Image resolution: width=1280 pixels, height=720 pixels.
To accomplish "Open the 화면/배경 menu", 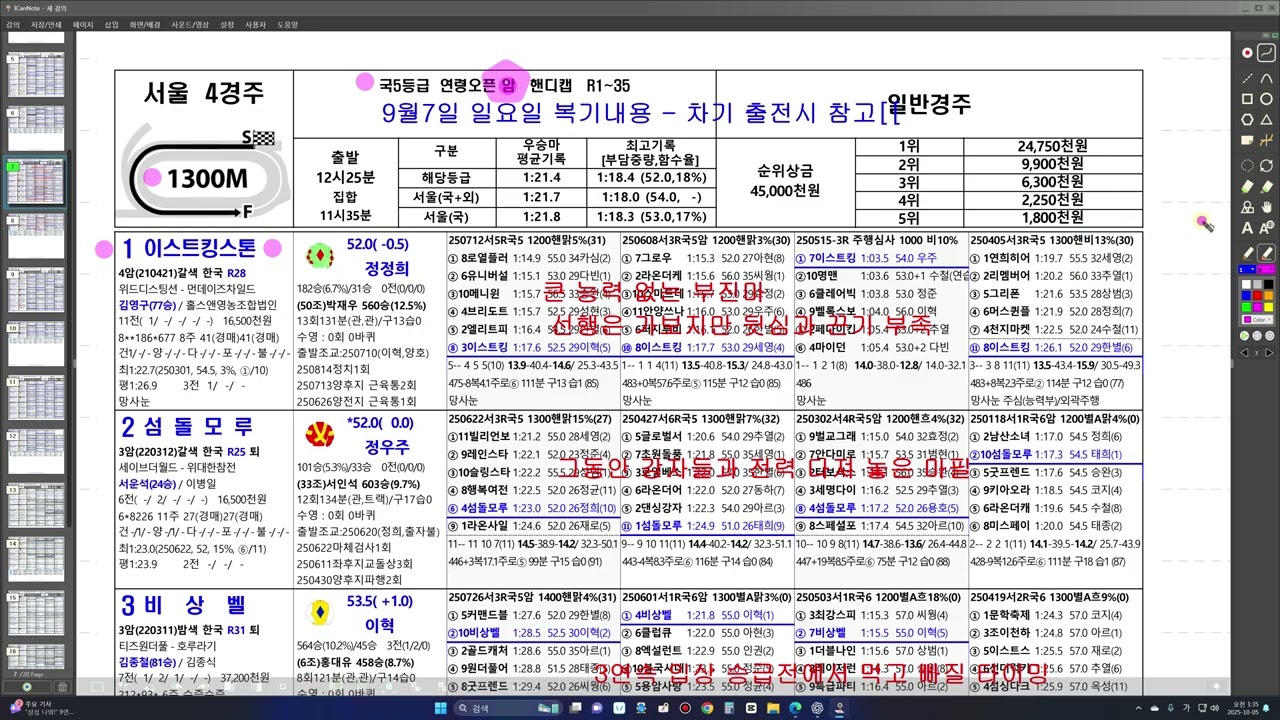I will point(145,24).
